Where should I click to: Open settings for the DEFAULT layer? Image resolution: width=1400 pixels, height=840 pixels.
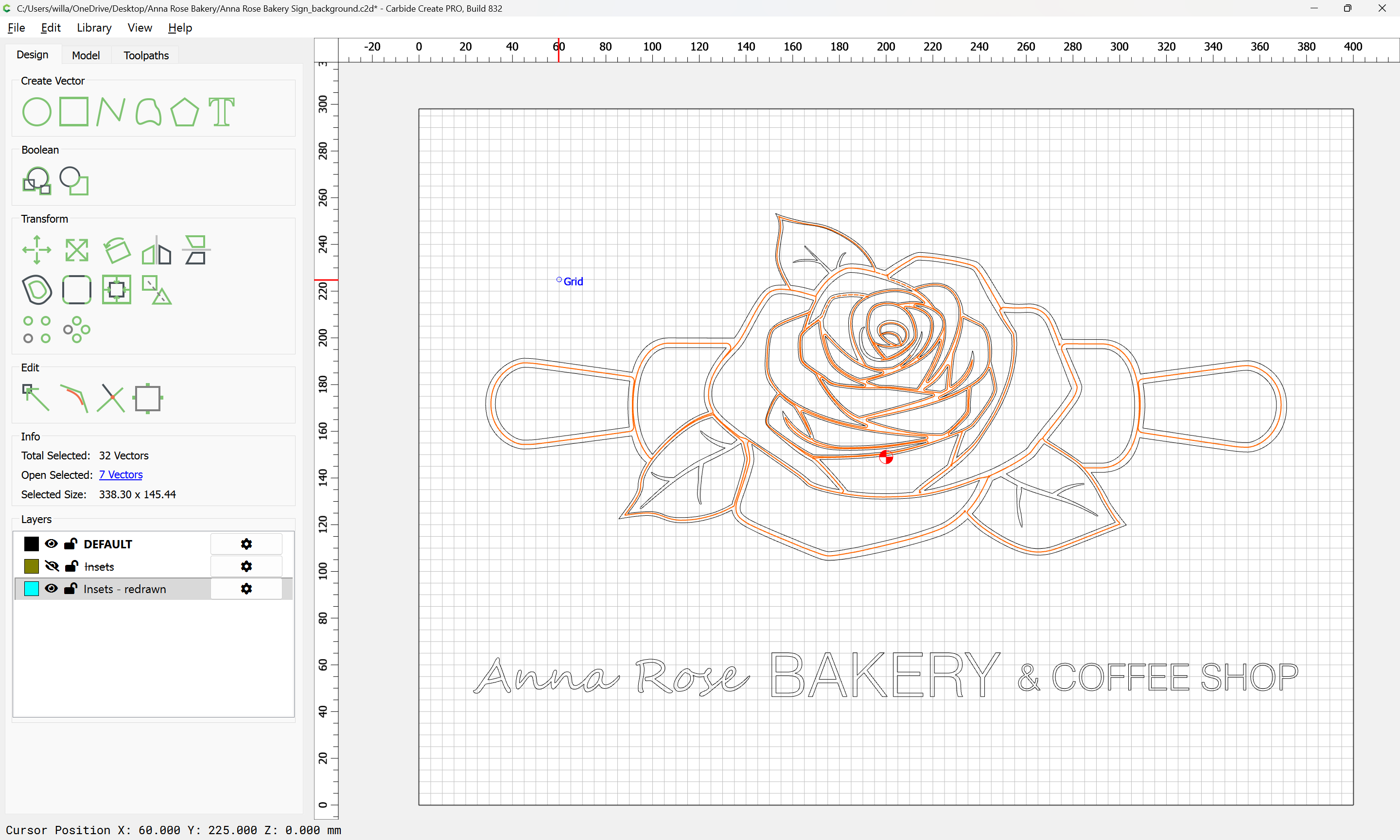[246, 544]
